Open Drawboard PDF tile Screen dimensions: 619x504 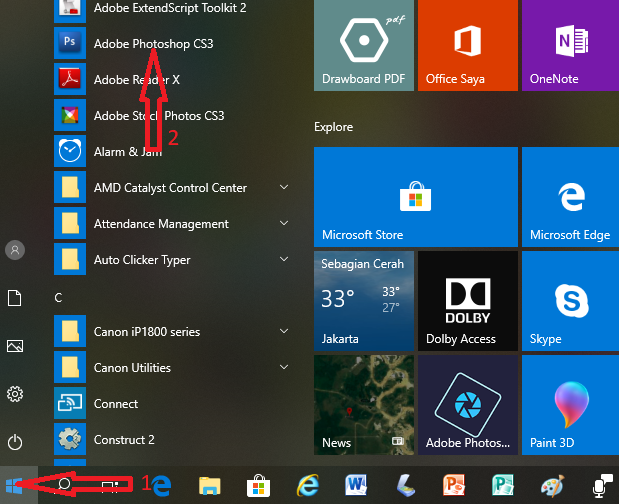(364, 45)
